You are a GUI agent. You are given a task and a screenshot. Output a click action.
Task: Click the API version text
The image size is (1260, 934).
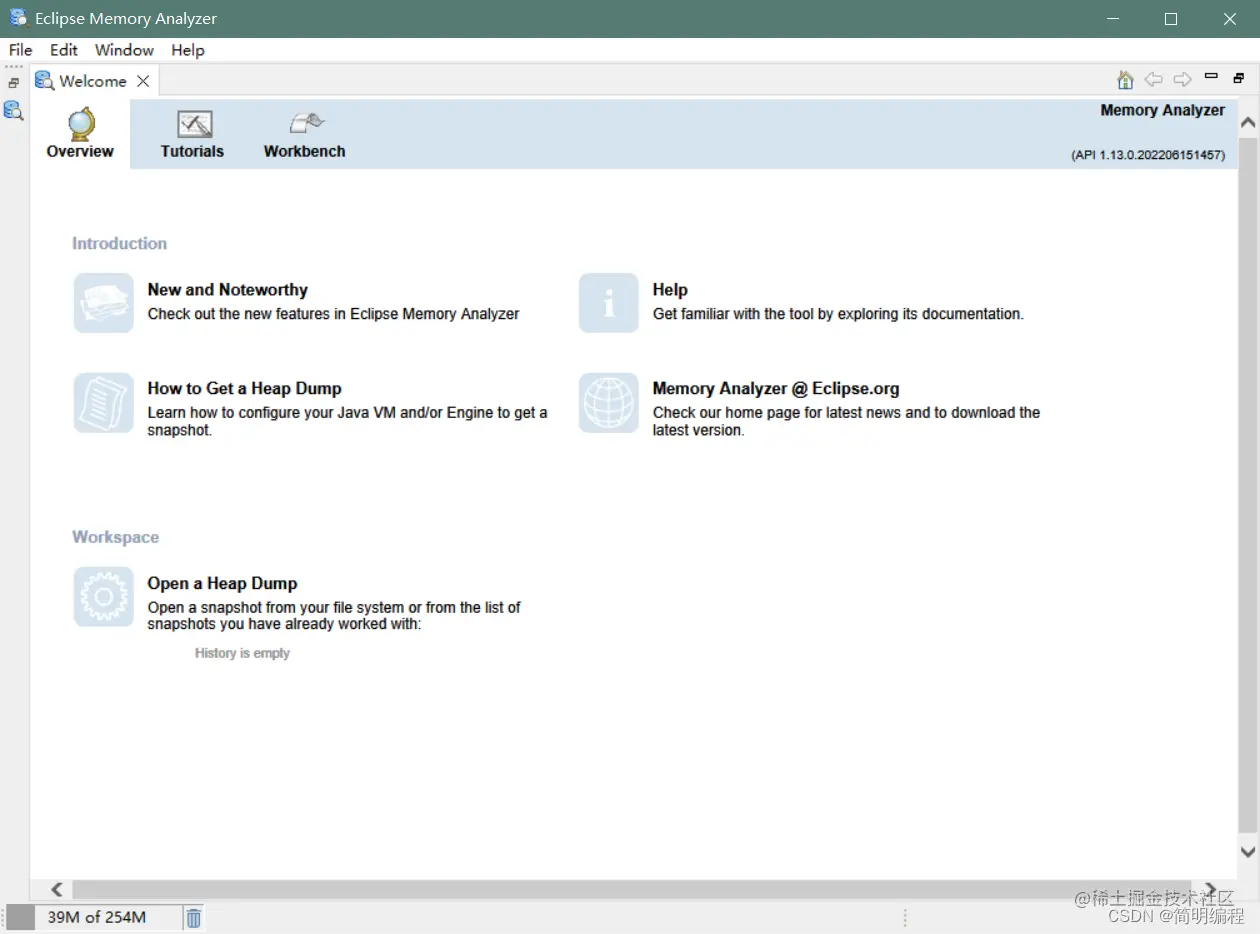(x=1148, y=155)
